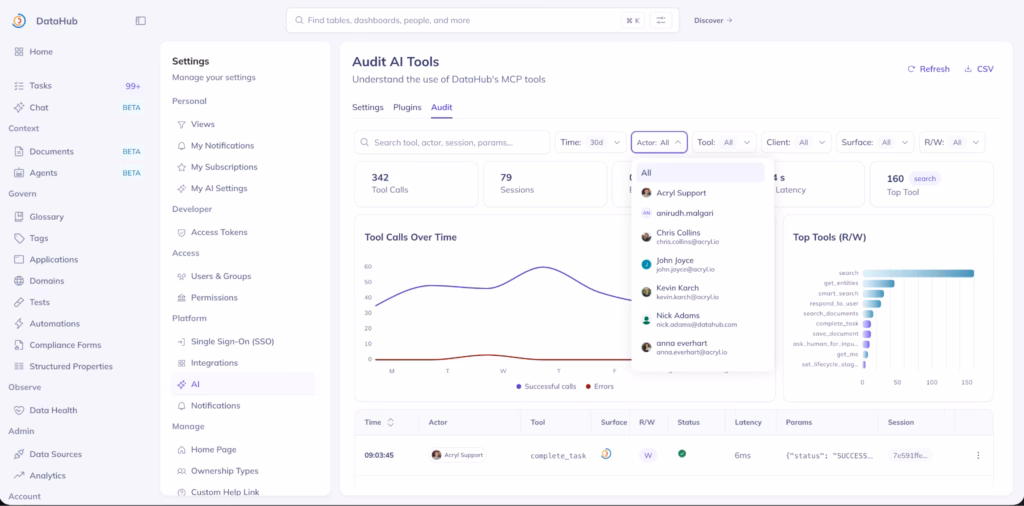Open Compliance Forms in the left navigation

65,345
